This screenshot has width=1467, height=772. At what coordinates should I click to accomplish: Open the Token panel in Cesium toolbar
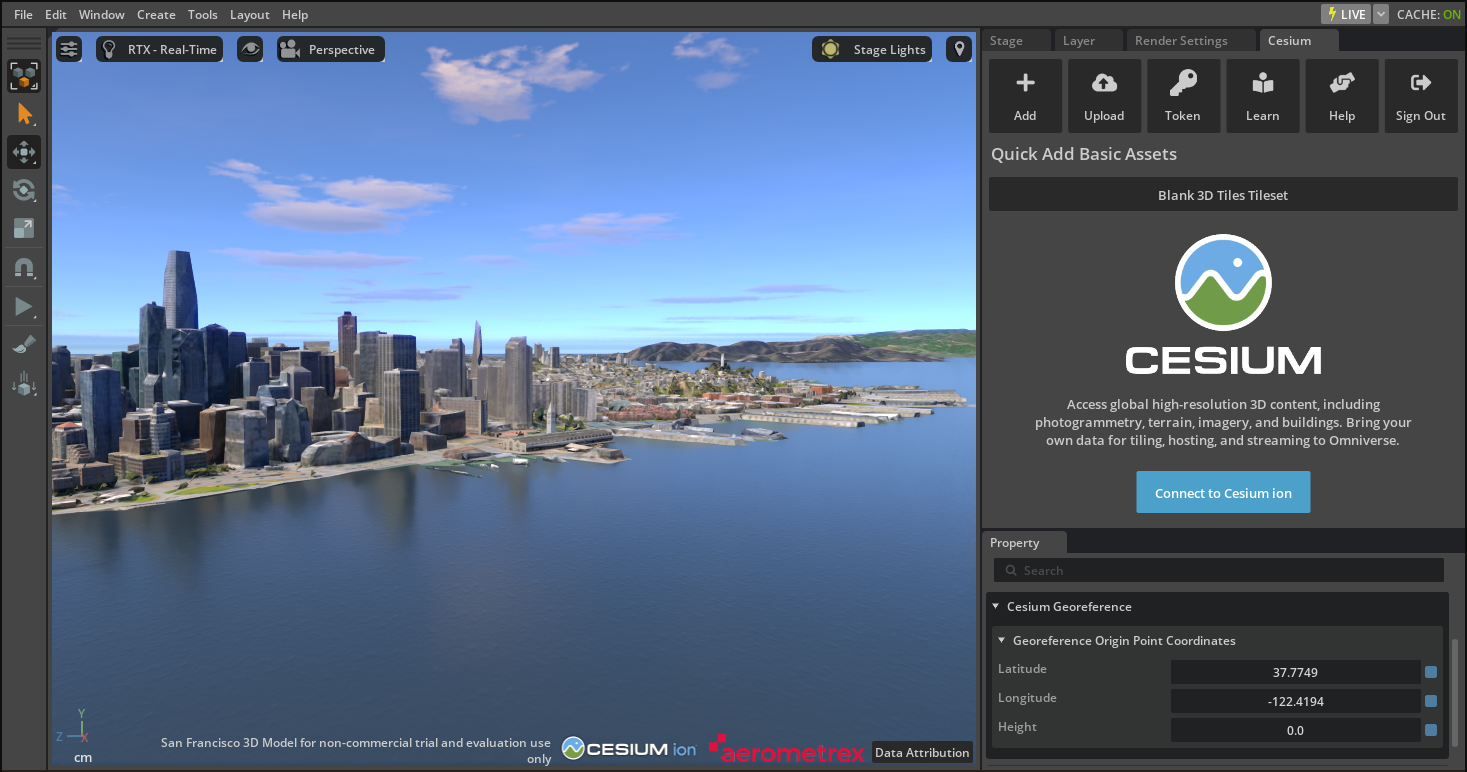click(1183, 95)
